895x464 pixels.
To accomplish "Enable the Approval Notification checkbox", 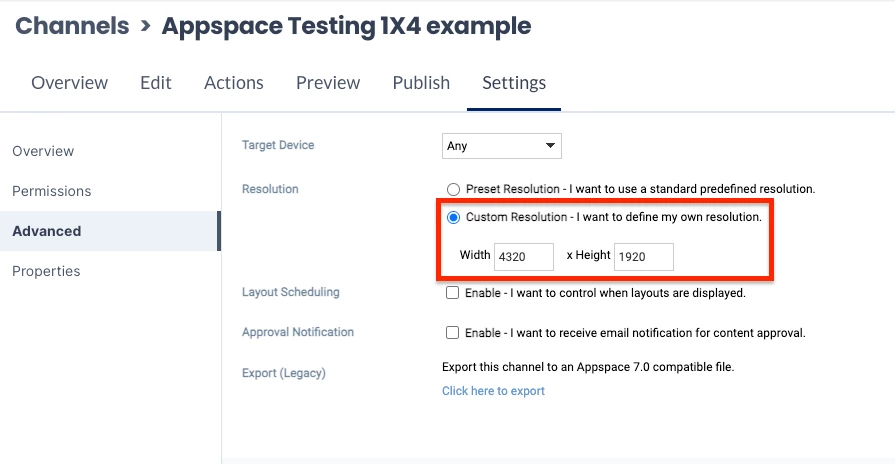I will click(452, 333).
